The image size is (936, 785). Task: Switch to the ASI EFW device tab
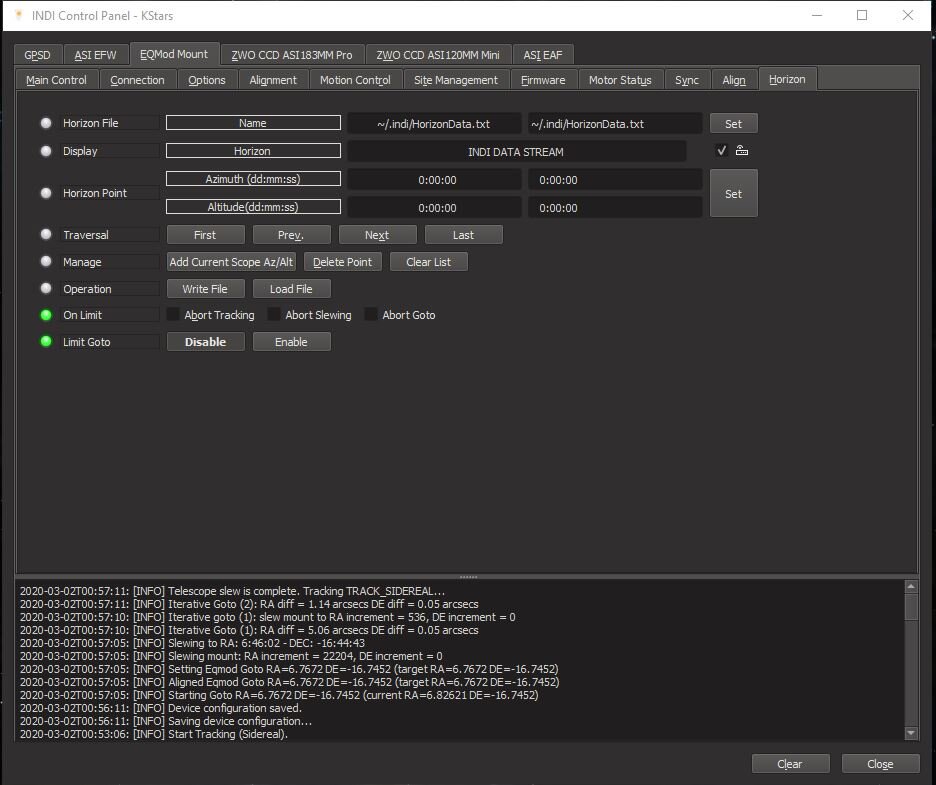tap(96, 55)
